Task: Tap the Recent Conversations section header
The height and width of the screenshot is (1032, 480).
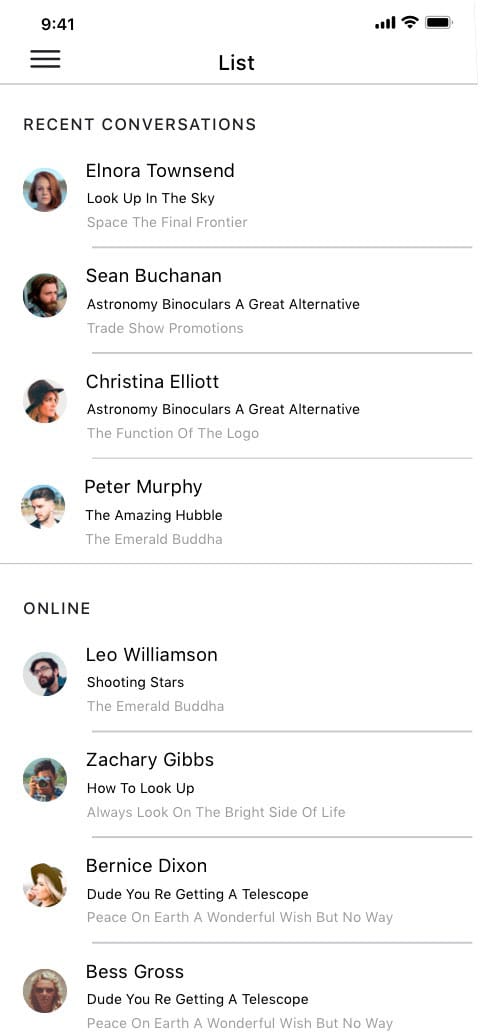Action: click(x=140, y=124)
